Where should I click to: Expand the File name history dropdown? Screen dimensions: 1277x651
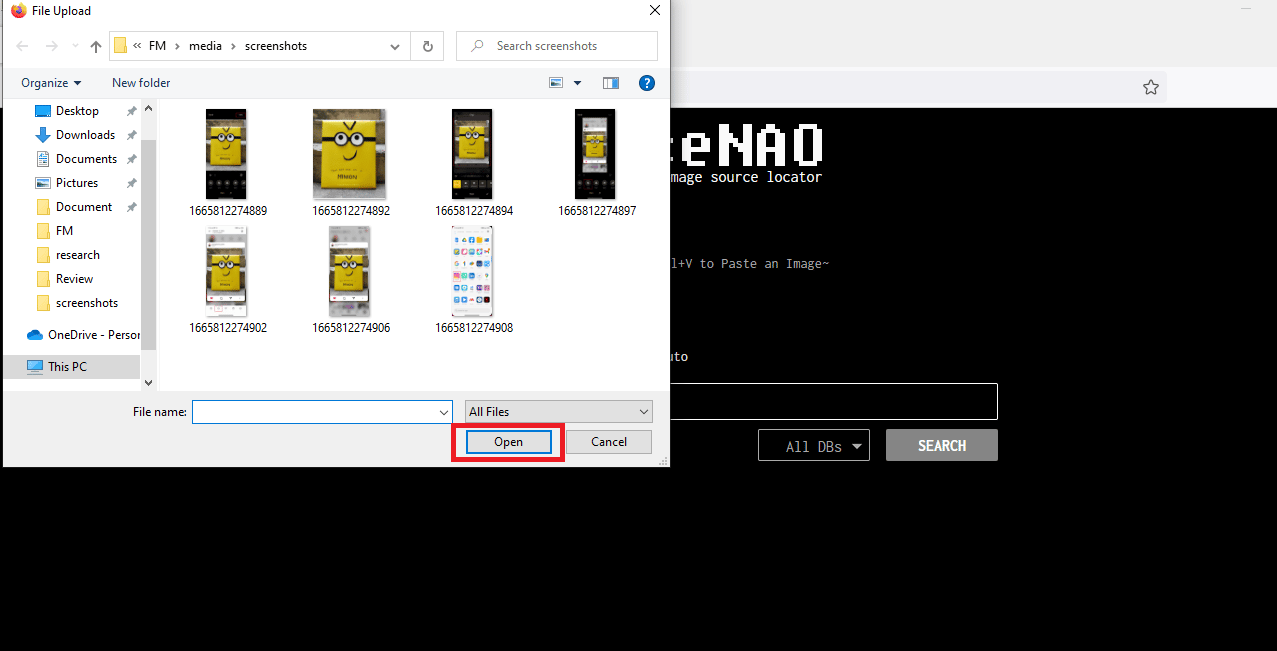click(x=445, y=412)
